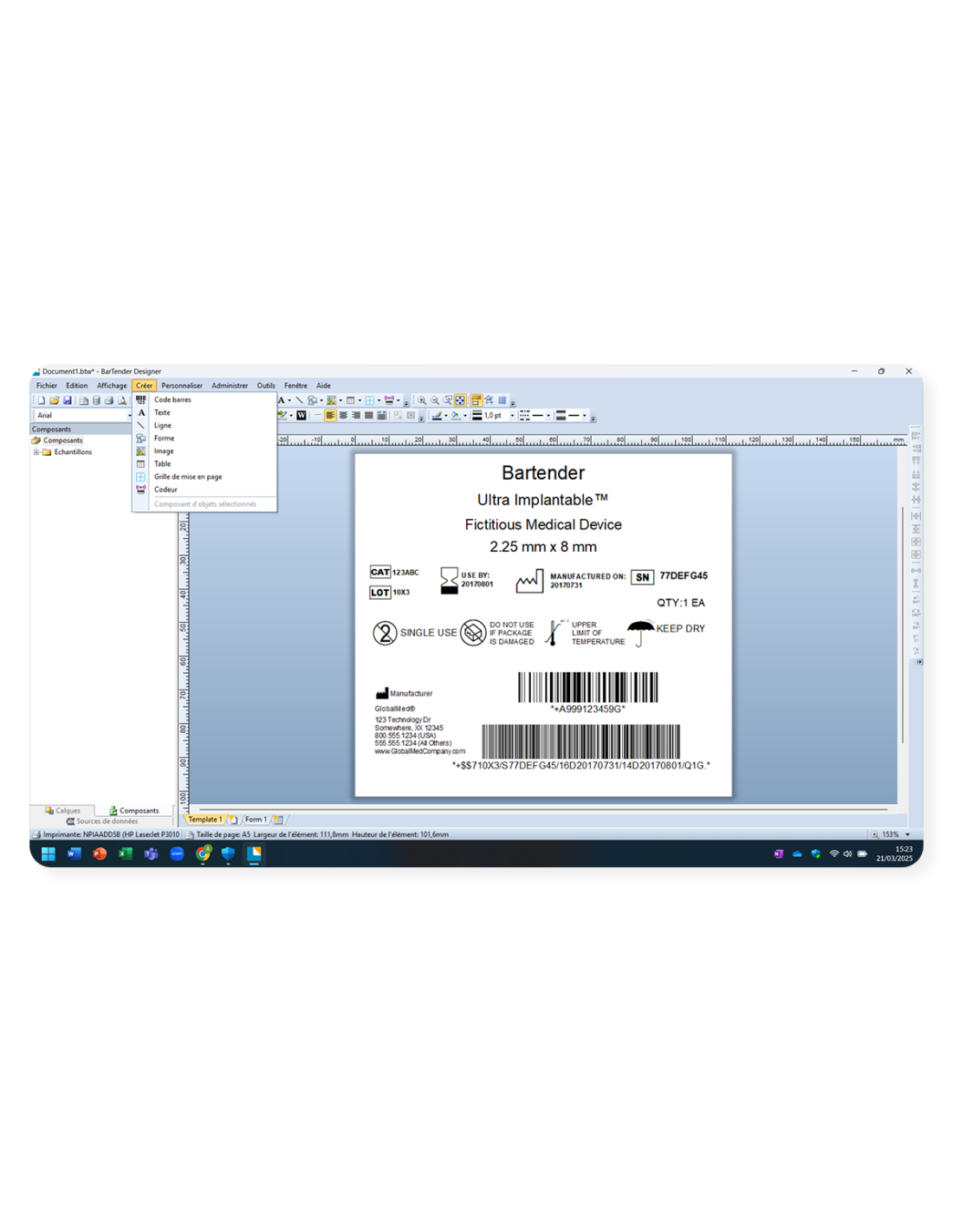This screenshot has width=953, height=1232.
Task: Toggle center text alignment button
Action: click(x=343, y=416)
